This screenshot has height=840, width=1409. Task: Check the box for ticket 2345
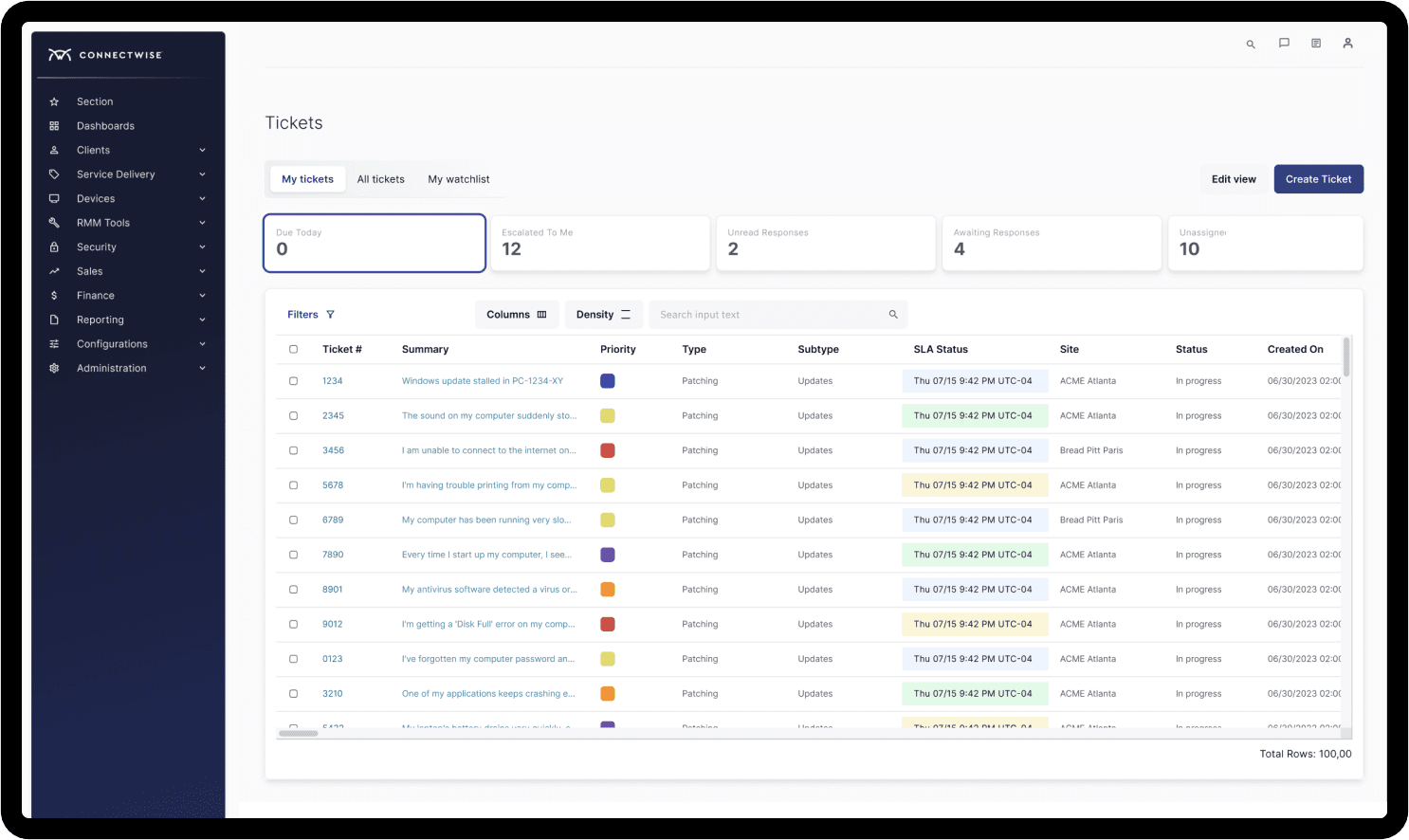[293, 415]
